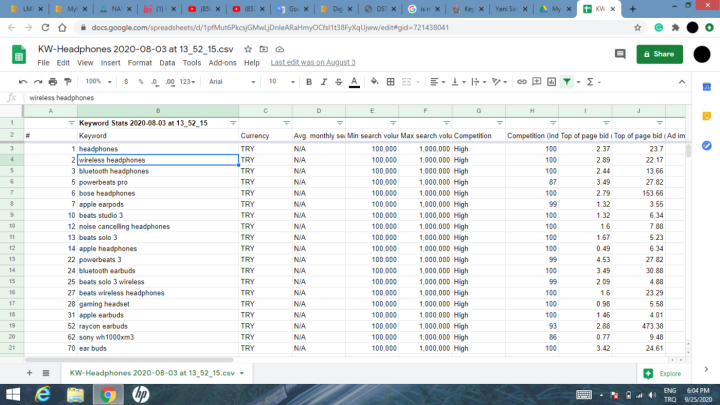Click the Explore button
The height and width of the screenshot is (405, 720).
(x=663, y=374)
